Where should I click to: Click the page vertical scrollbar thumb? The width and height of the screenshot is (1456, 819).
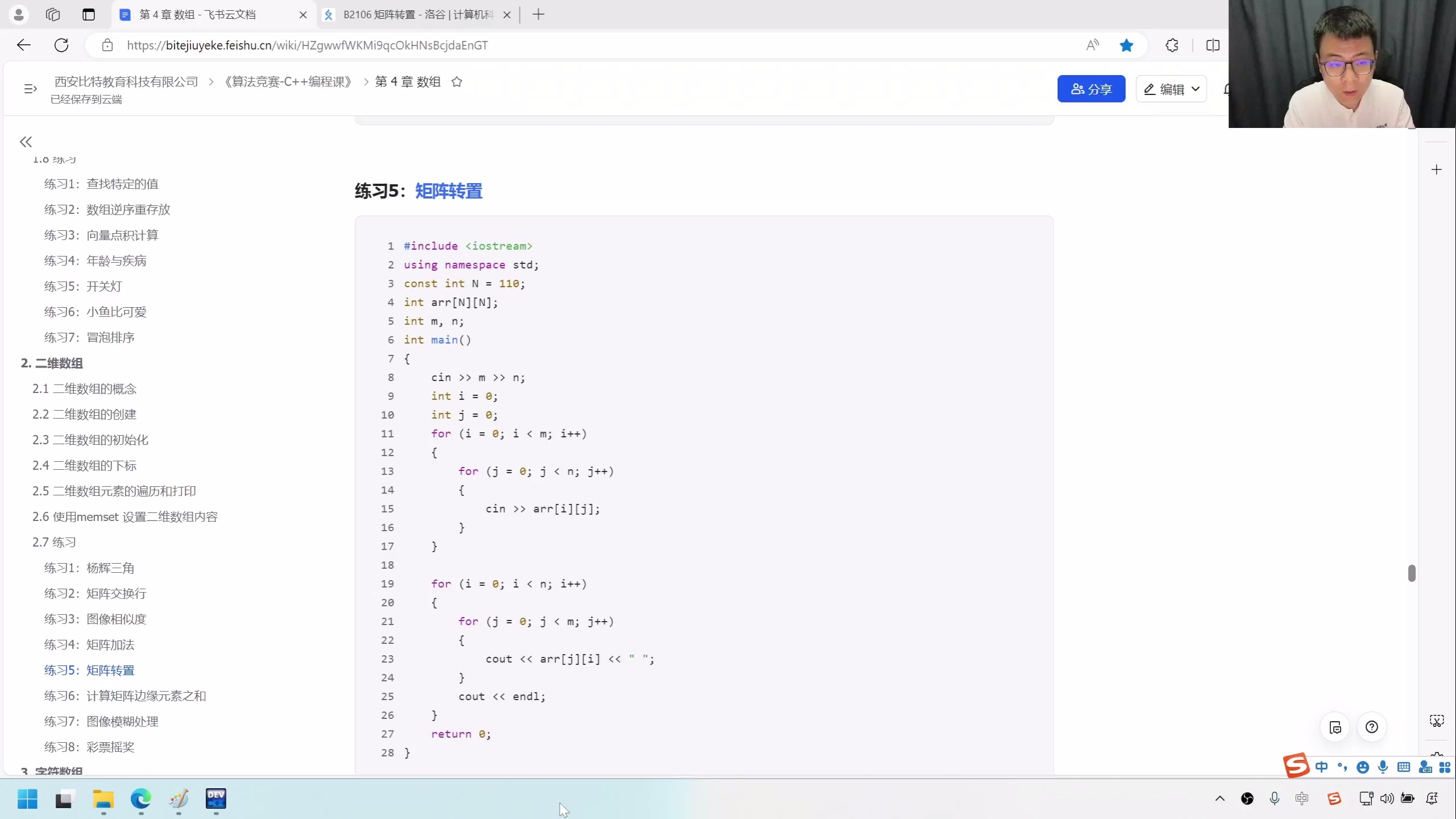tap(1411, 573)
